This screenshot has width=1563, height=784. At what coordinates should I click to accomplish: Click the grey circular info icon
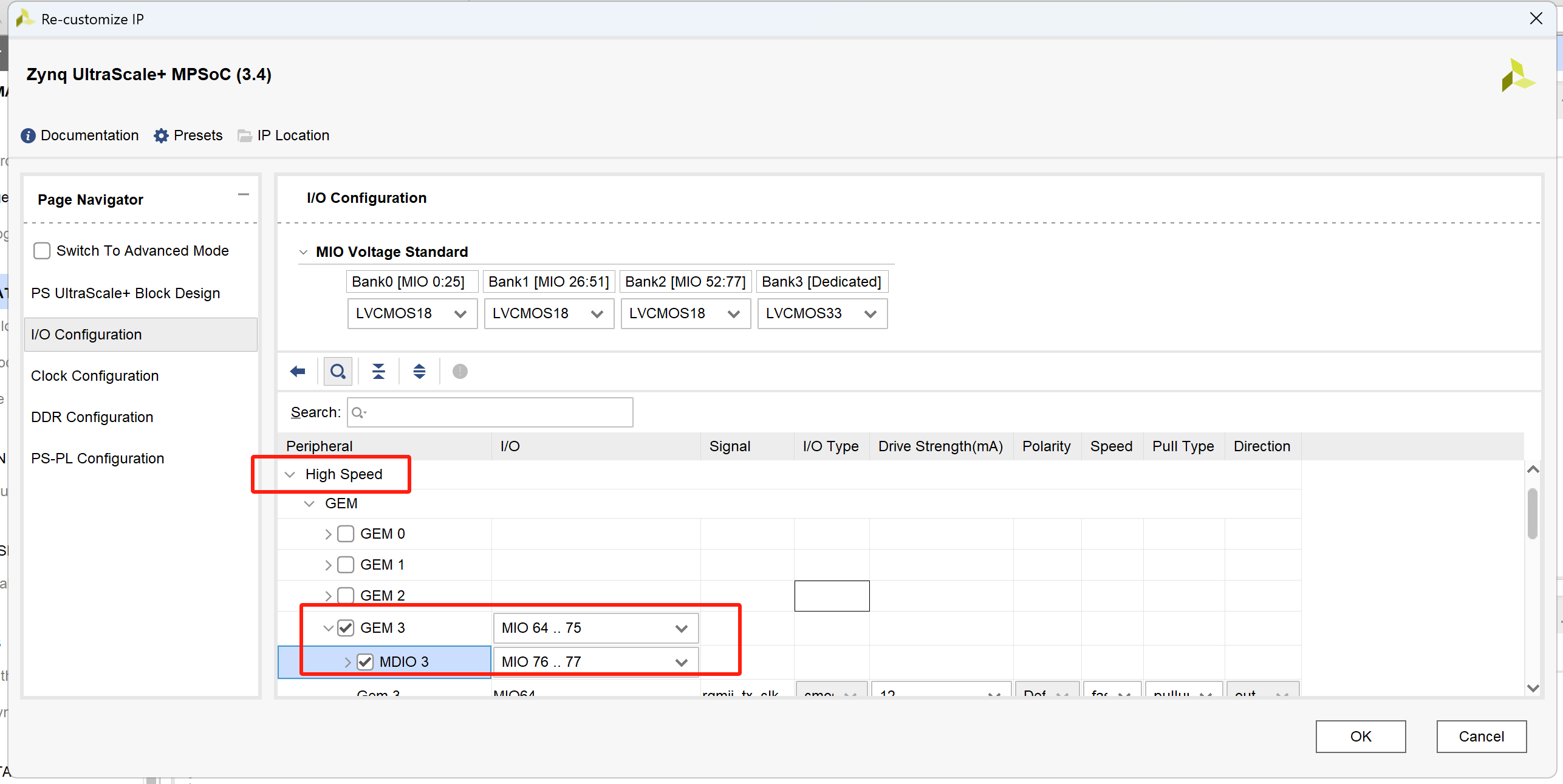(460, 371)
